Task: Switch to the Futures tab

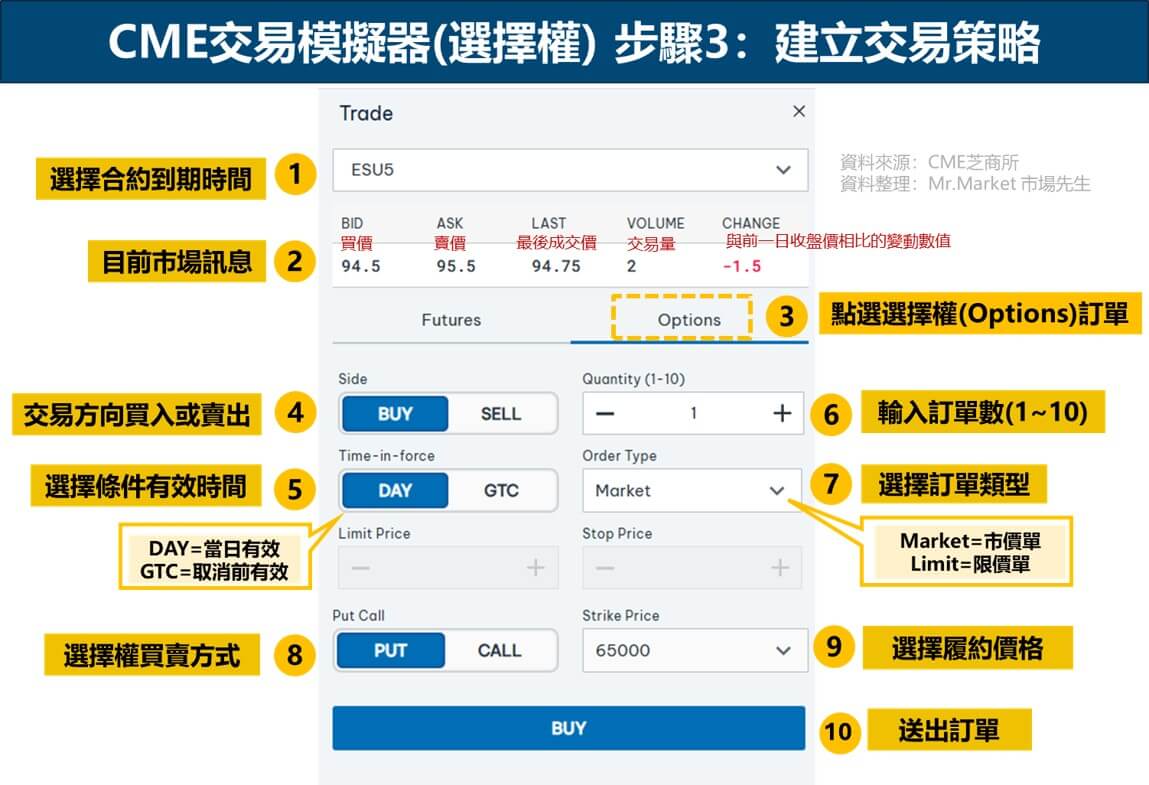Action: tap(451, 320)
